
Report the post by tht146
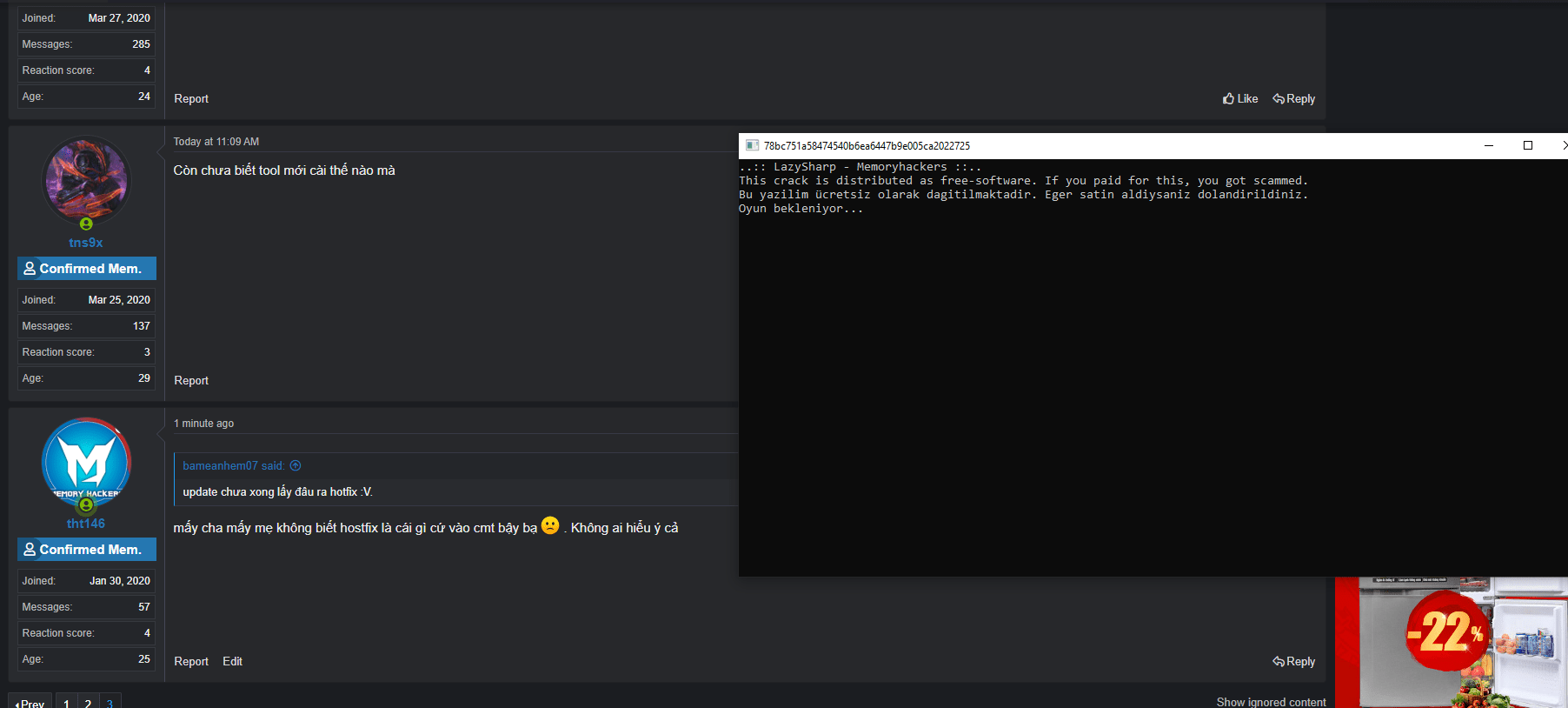(x=191, y=661)
